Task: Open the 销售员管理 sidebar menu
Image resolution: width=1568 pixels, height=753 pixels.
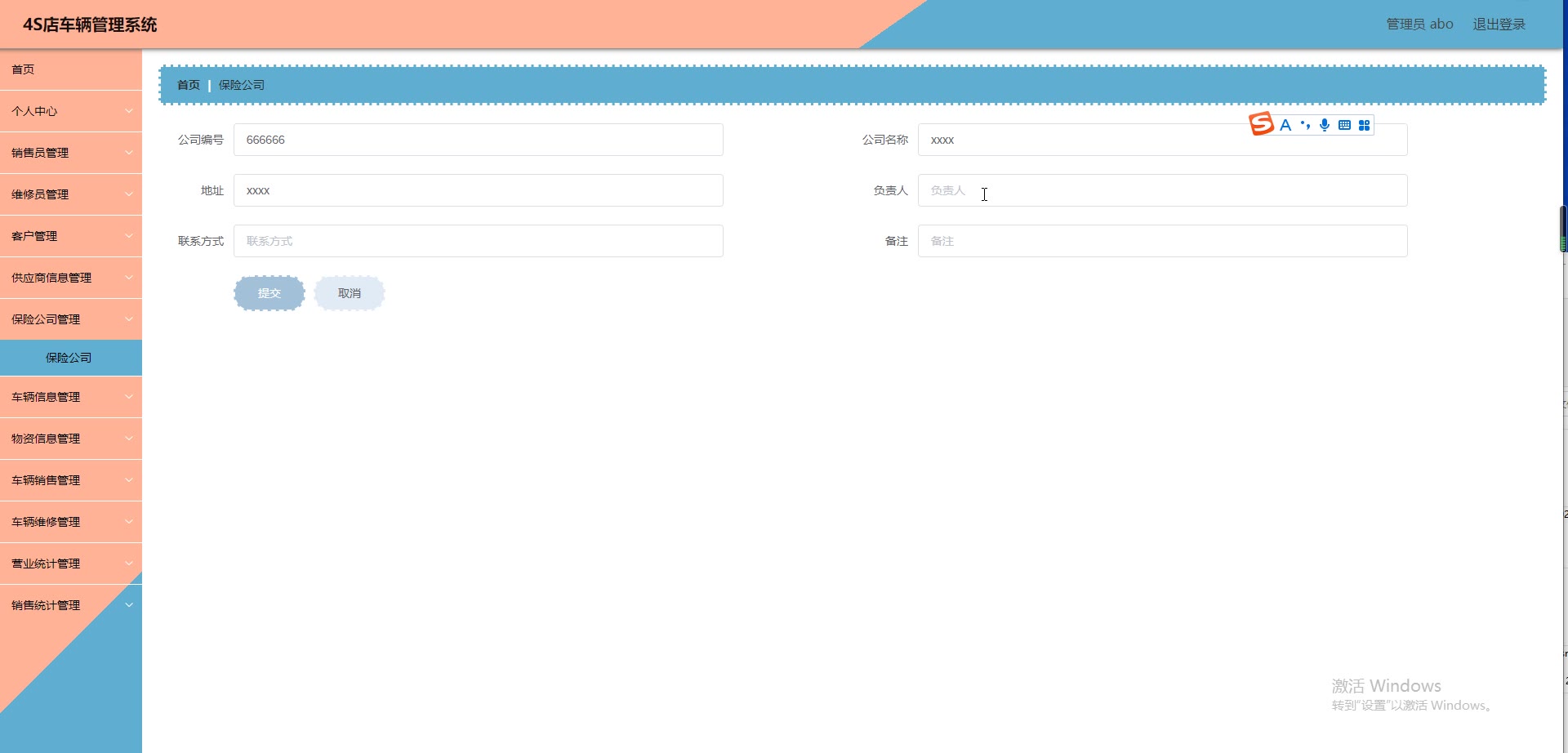Action: click(x=71, y=153)
